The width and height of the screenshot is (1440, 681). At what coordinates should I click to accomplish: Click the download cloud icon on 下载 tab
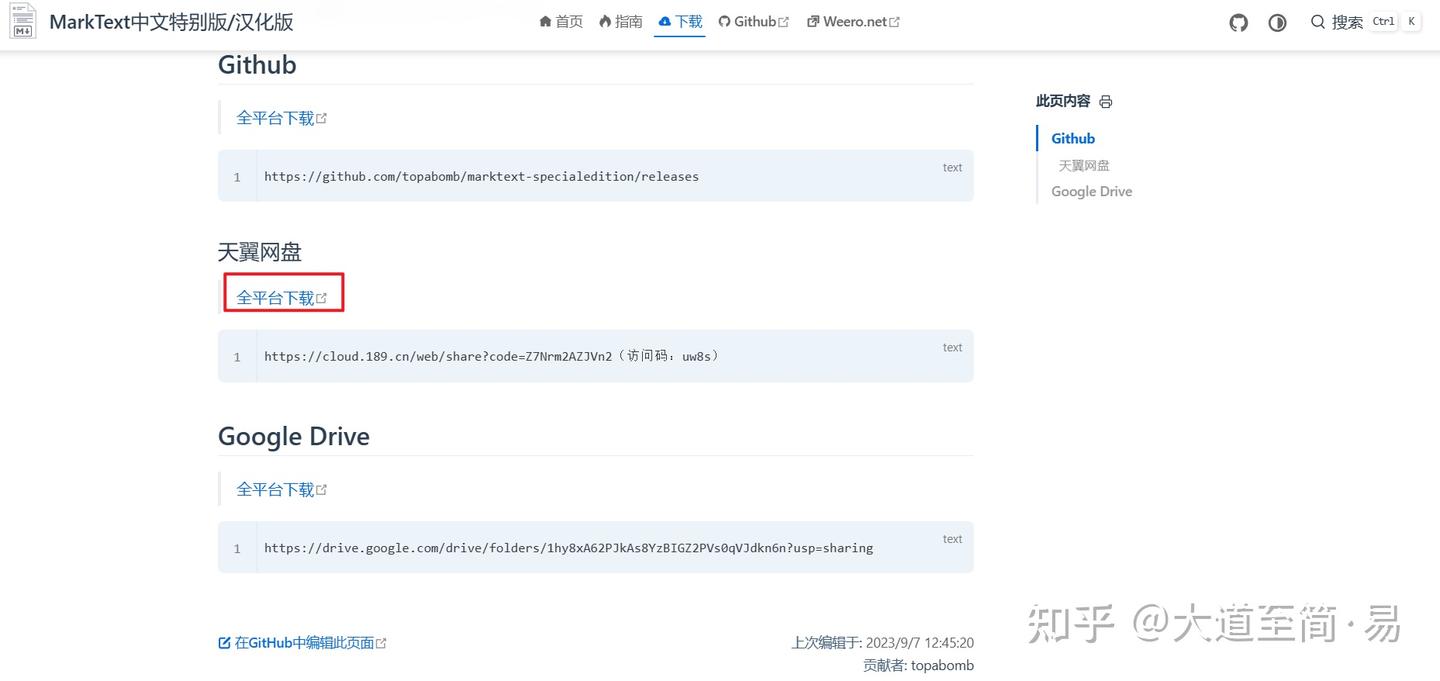coord(662,20)
